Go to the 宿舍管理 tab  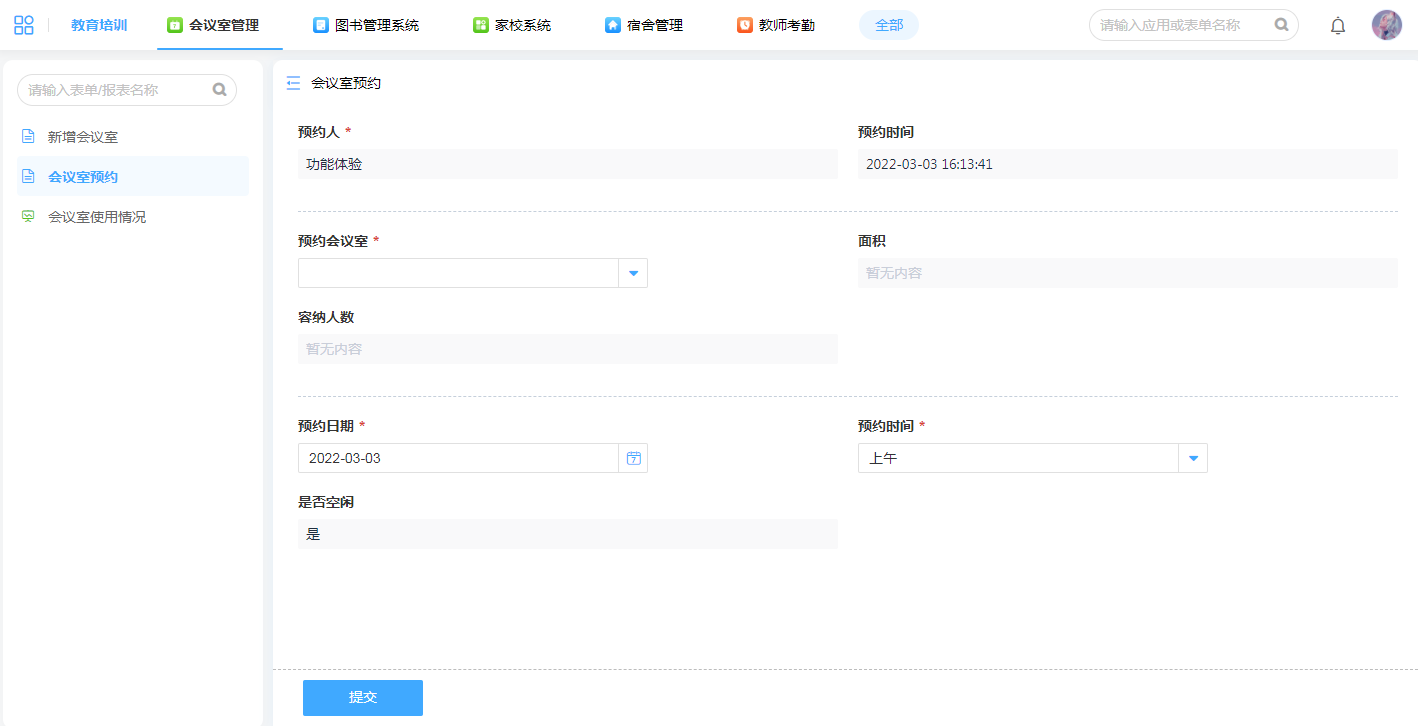644,25
